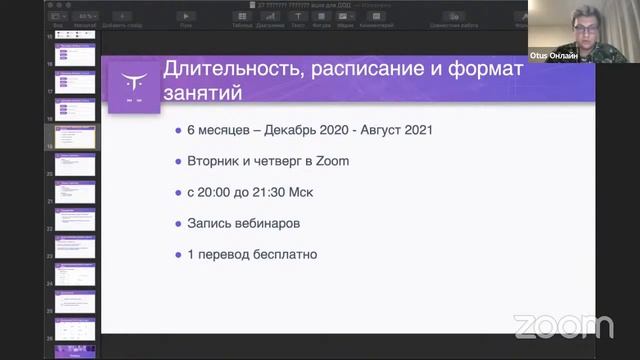Open the Media (Медиа) dropdown
Image resolution: width=640 pixels, height=360 pixels.
[345, 16]
